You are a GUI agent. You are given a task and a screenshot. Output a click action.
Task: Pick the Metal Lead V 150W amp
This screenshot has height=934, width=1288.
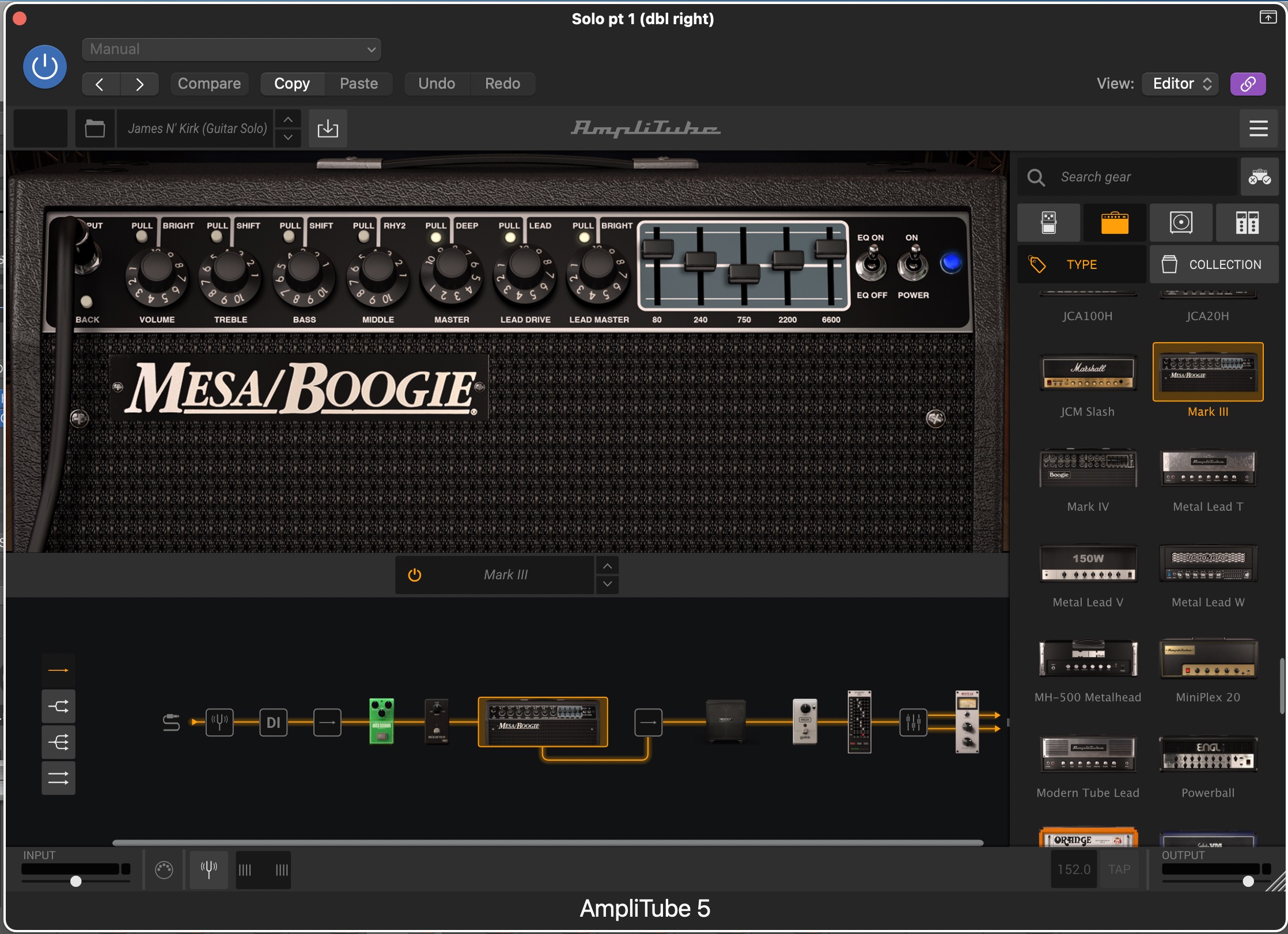[x=1088, y=564]
